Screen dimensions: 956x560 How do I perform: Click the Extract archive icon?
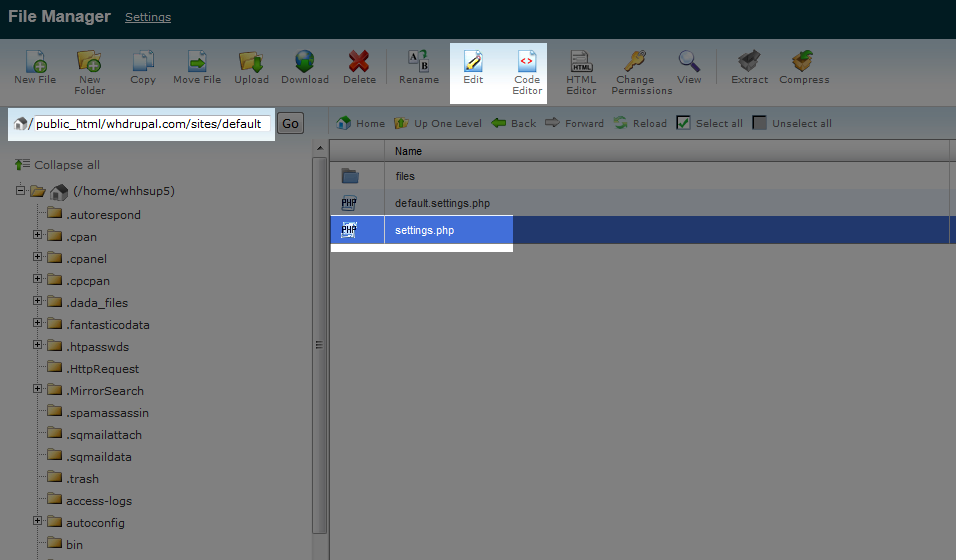pyautogui.click(x=749, y=62)
